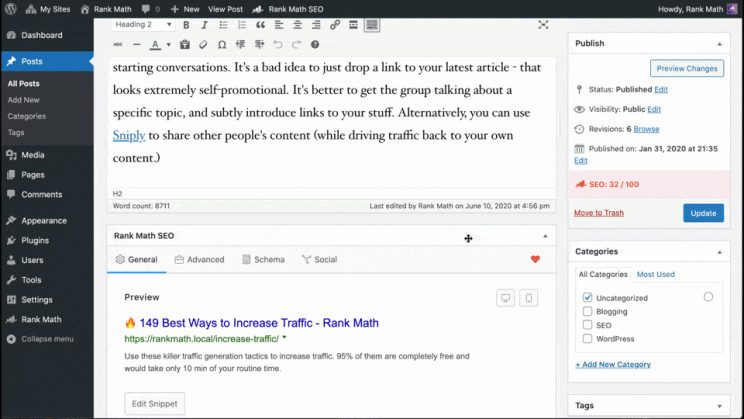Follow the Sniply link in the post

(128, 135)
